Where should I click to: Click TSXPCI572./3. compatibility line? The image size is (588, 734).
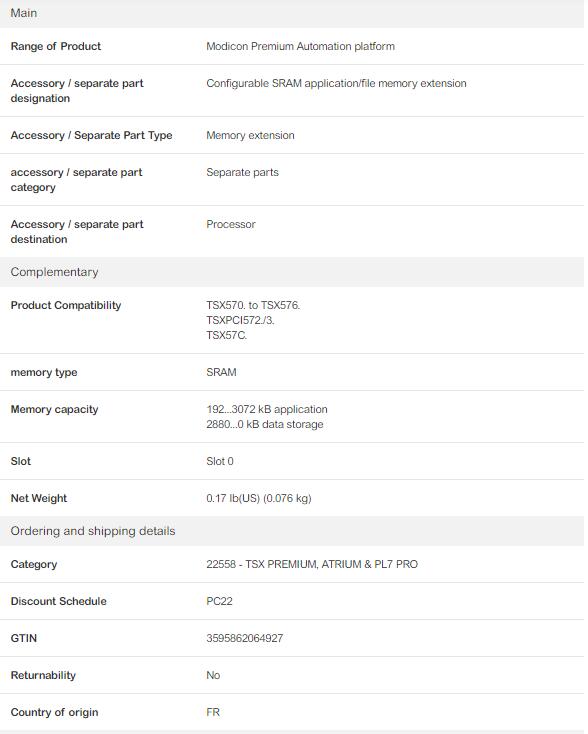240,320
